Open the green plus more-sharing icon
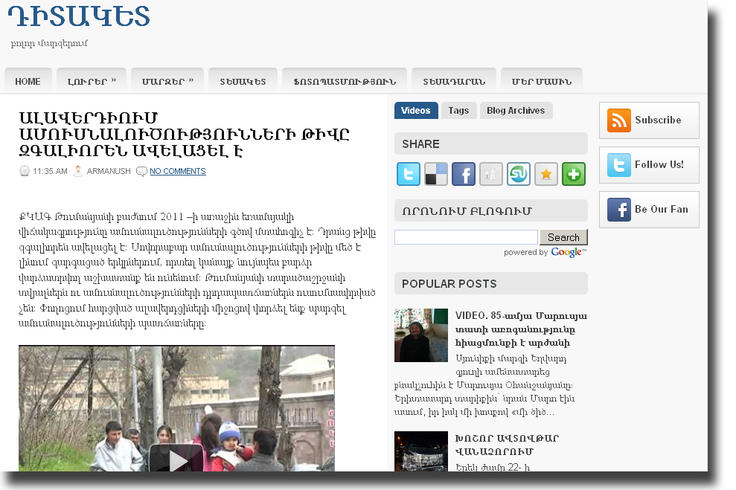 coord(573,174)
